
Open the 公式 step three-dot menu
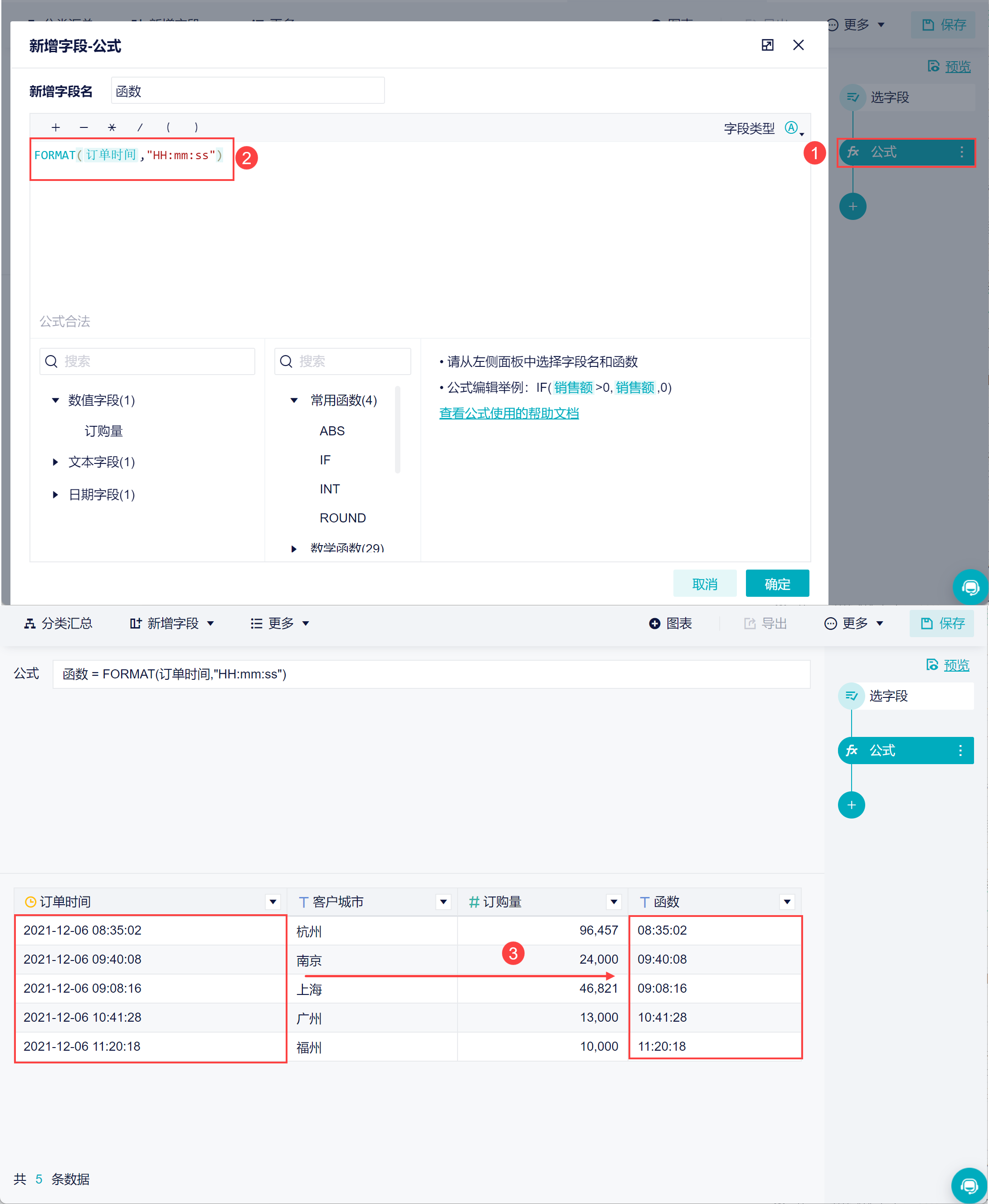[960, 751]
